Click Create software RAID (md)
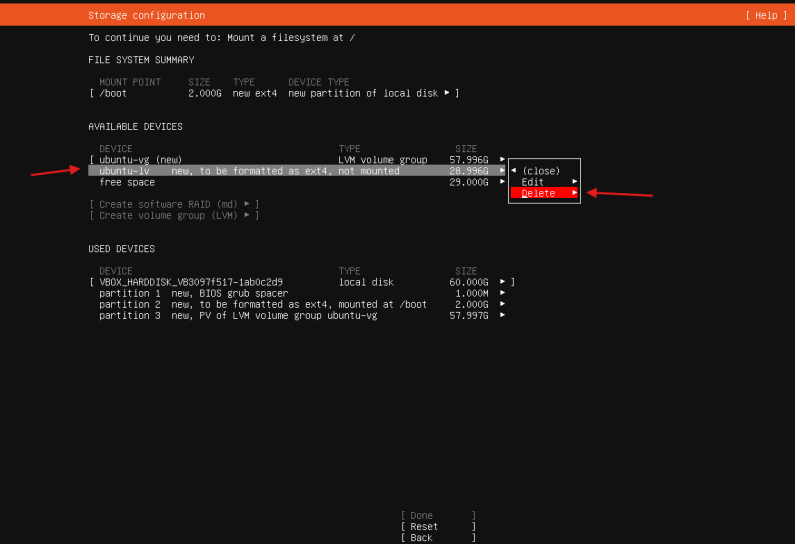 point(174,204)
